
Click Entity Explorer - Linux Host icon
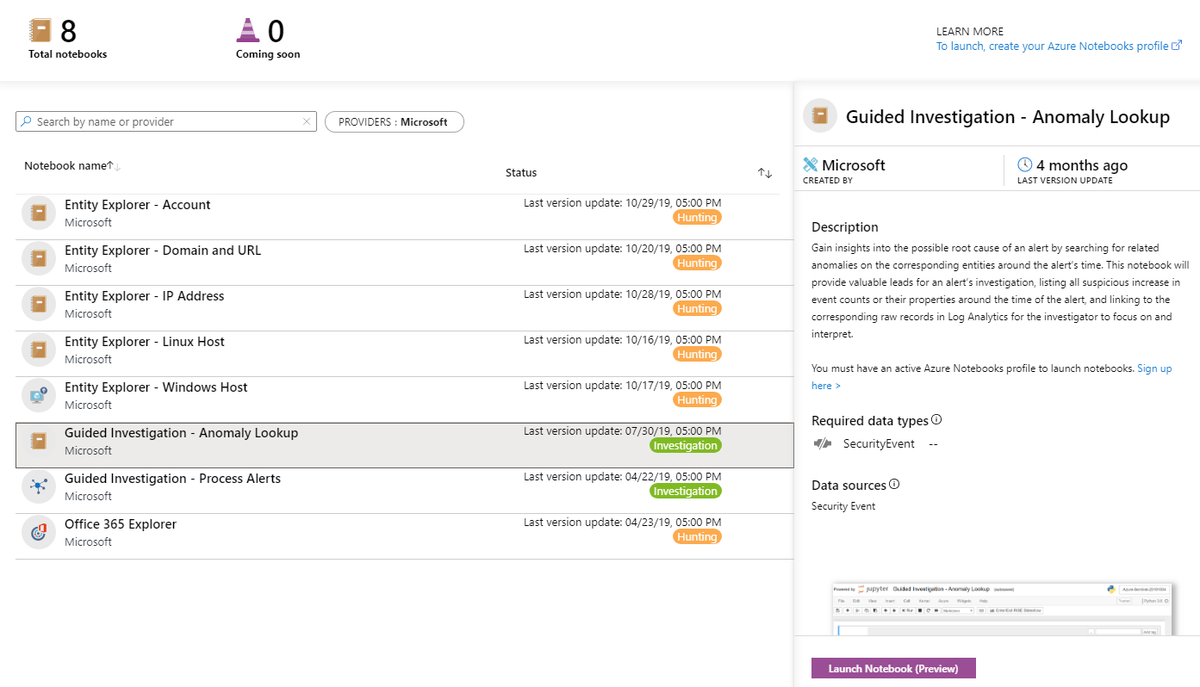(x=38, y=350)
